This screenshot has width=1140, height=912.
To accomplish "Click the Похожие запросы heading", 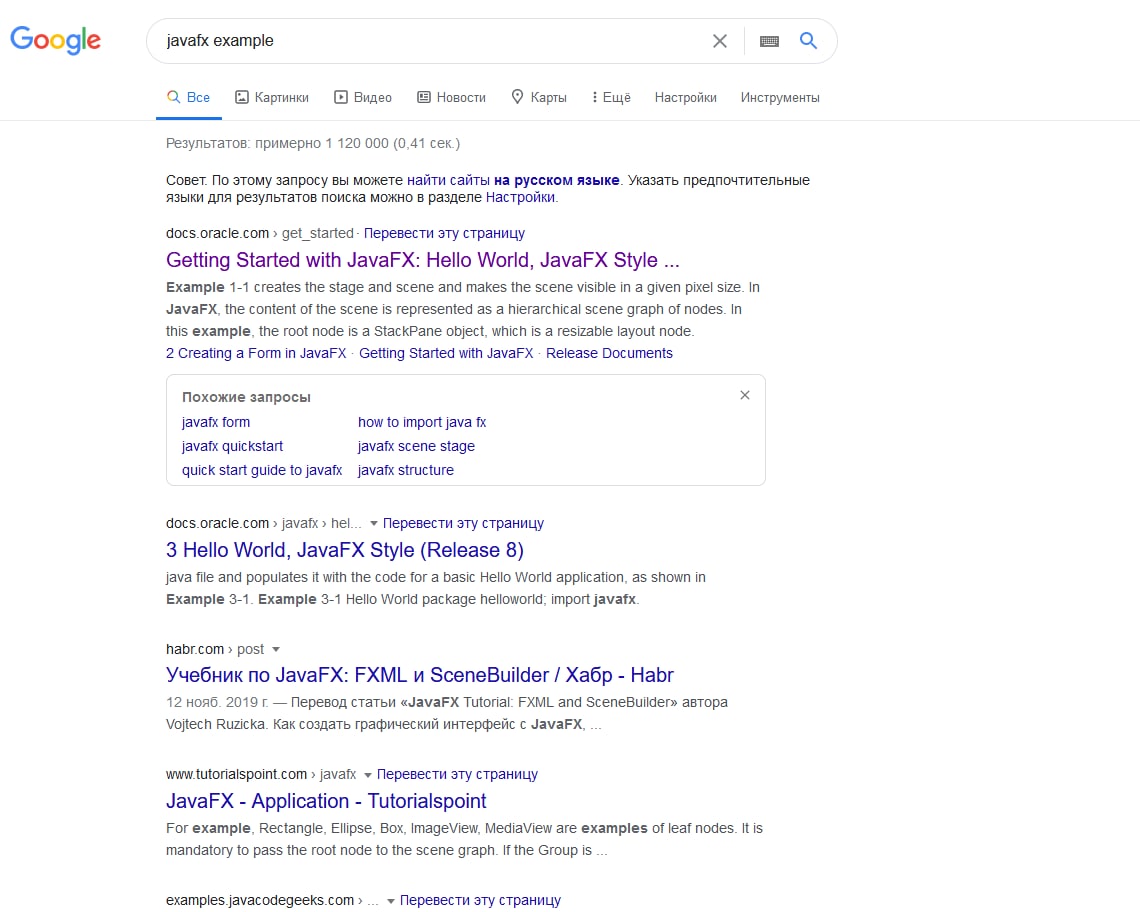I will pos(246,397).
